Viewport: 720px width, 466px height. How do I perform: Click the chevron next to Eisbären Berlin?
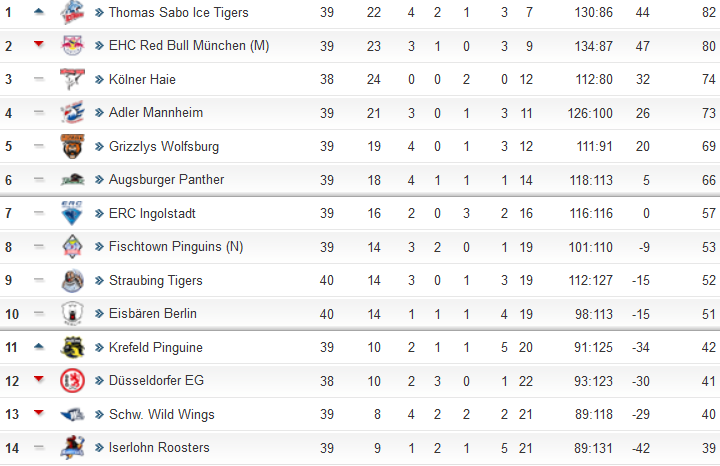click(x=99, y=314)
